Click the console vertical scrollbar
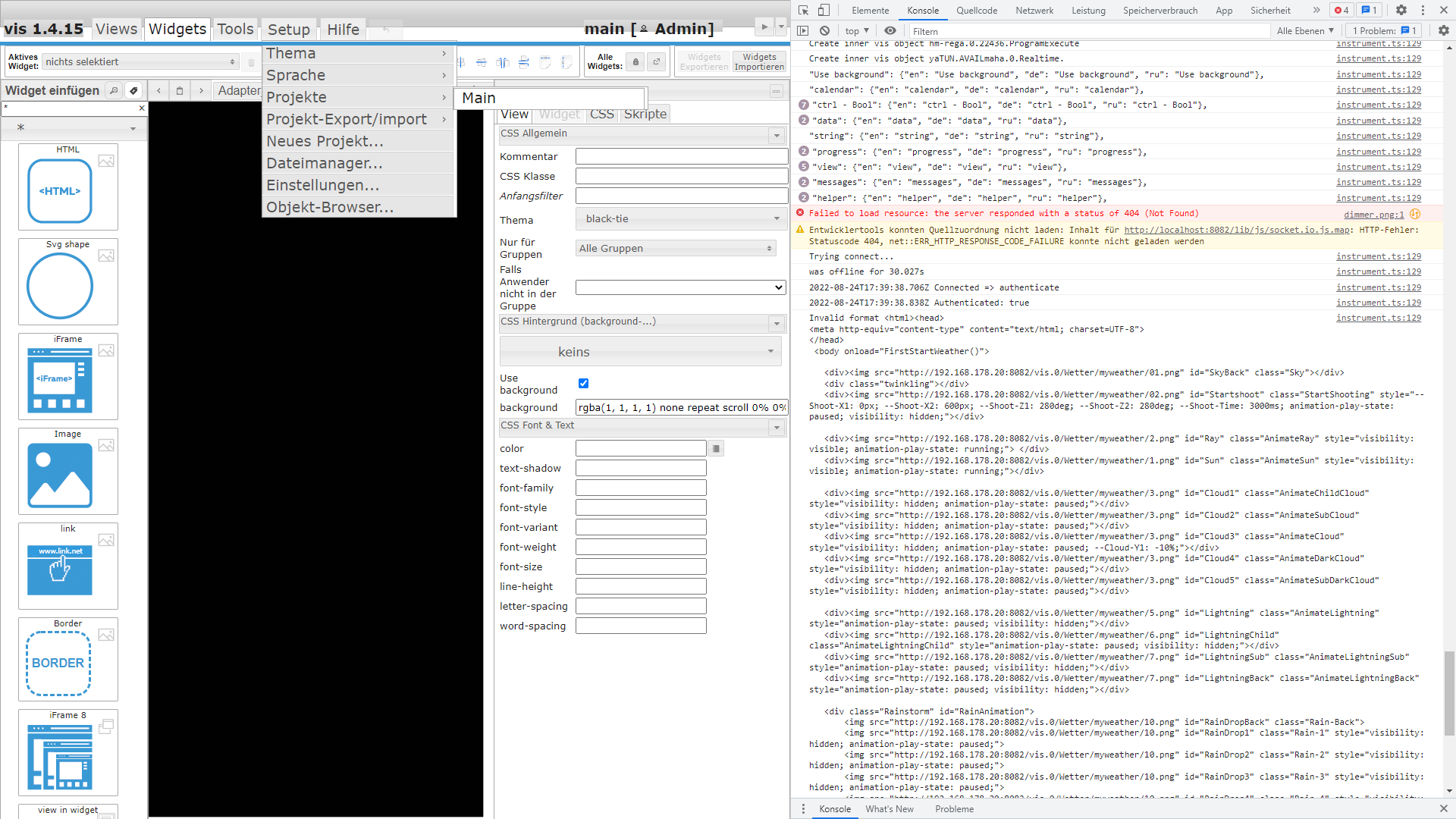Viewport: 1456px width, 819px height. (x=1449, y=692)
